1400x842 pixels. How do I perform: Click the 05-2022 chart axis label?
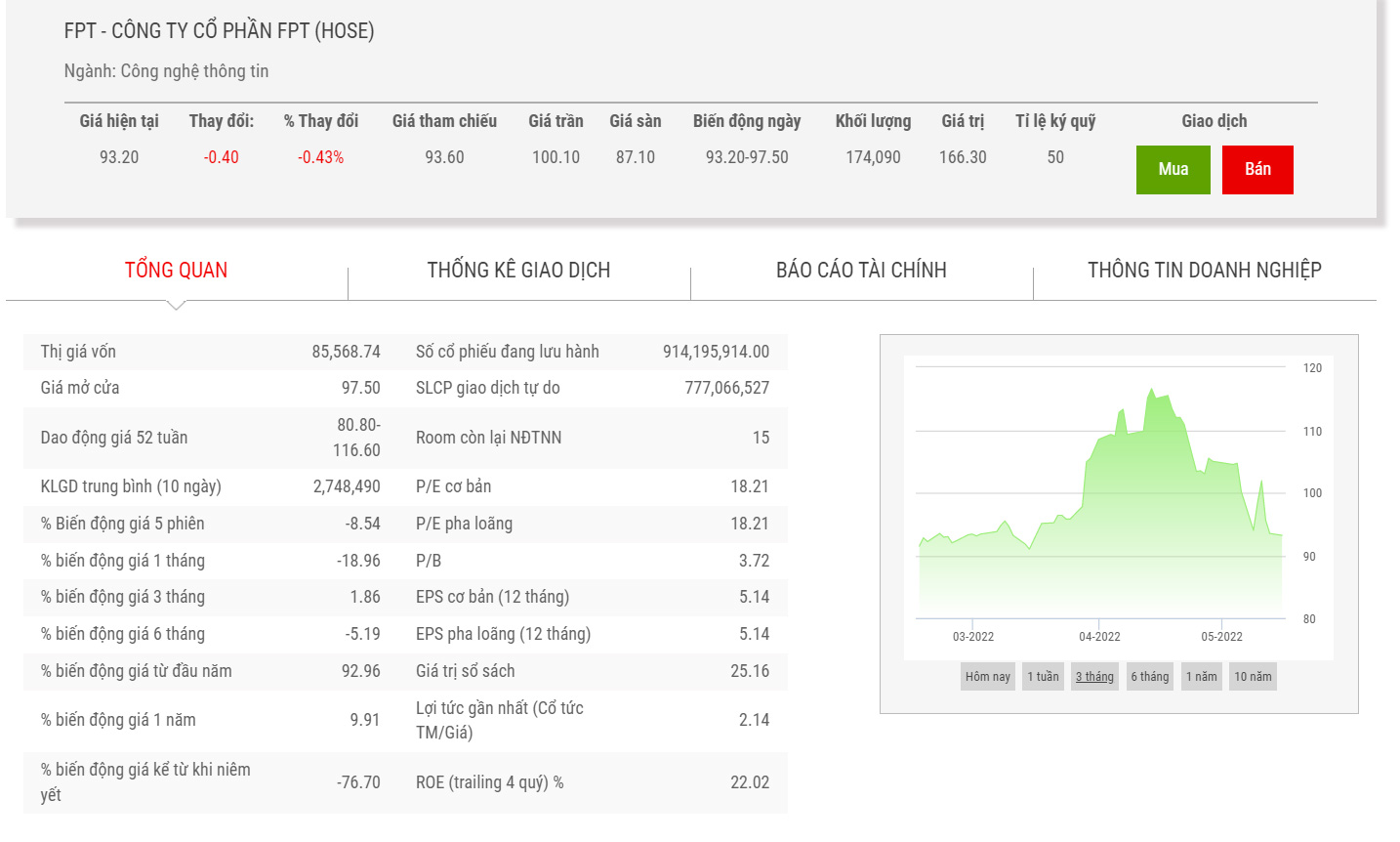pyautogui.click(x=1221, y=637)
